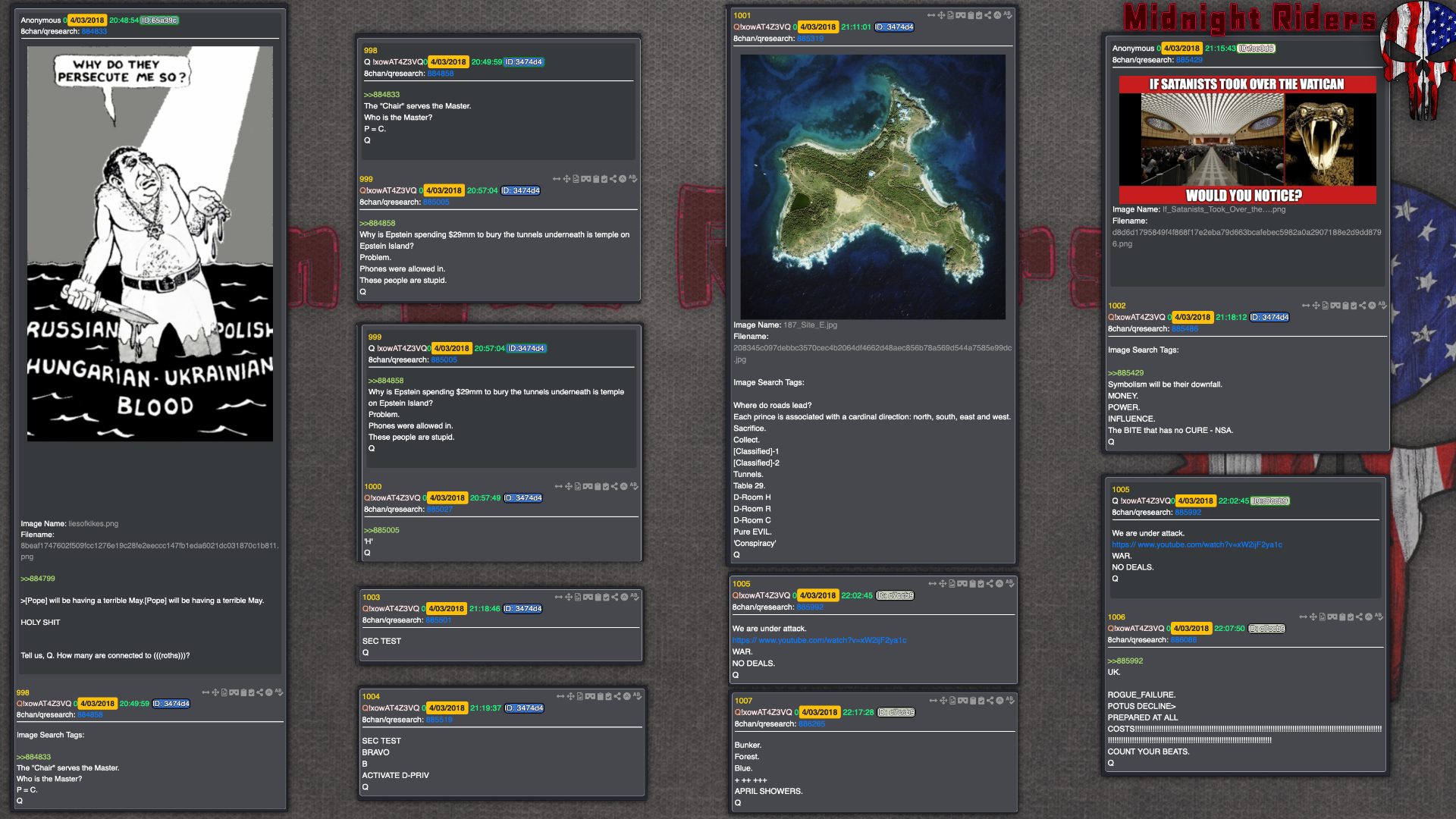This screenshot has width=1456, height=819.
Task: Click the share icon on post 1000
Action: (615, 487)
